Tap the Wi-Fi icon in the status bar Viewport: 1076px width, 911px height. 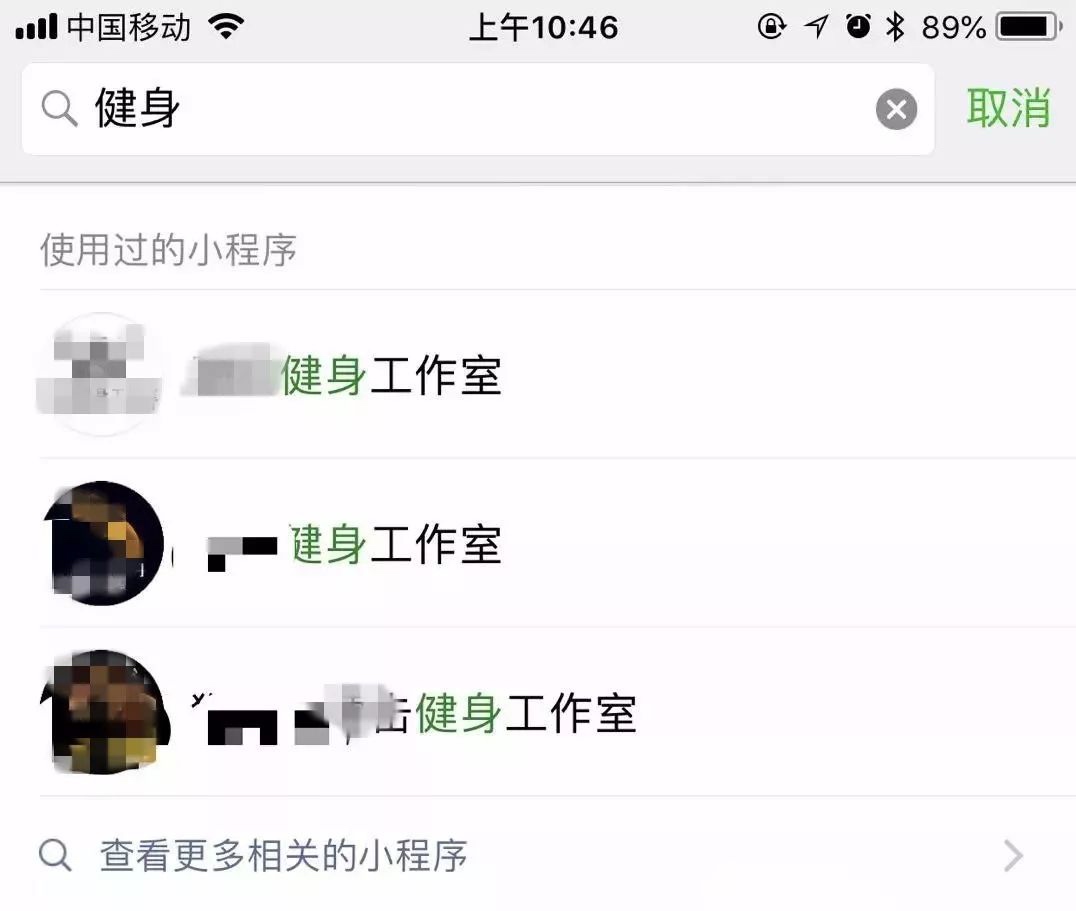(226, 27)
